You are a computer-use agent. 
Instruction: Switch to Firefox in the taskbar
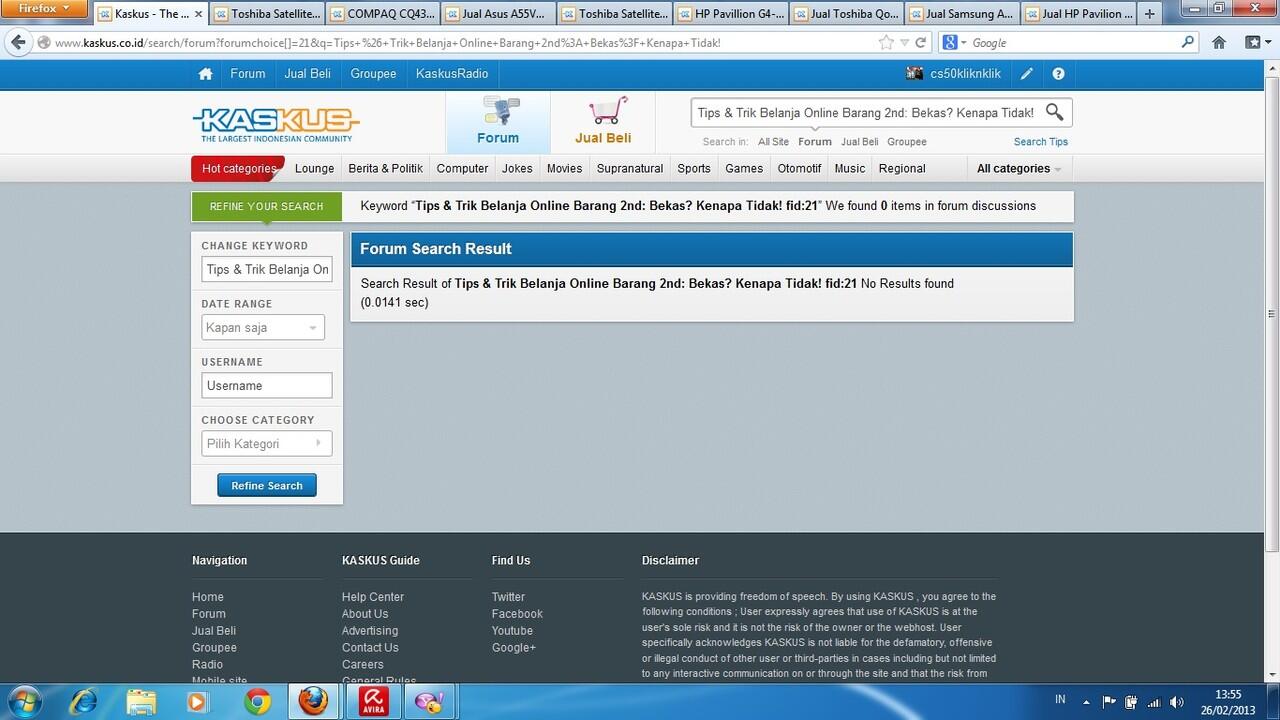313,701
